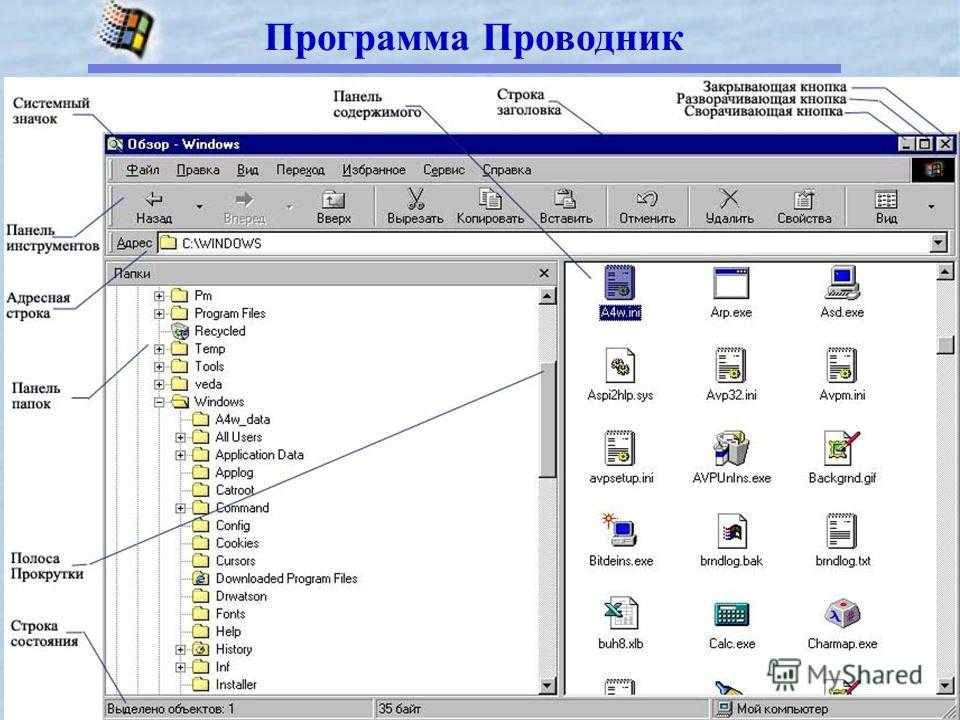The width and height of the screenshot is (960, 720).
Task: Copy using the Копировать icon
Action: [x=490, y=207]
